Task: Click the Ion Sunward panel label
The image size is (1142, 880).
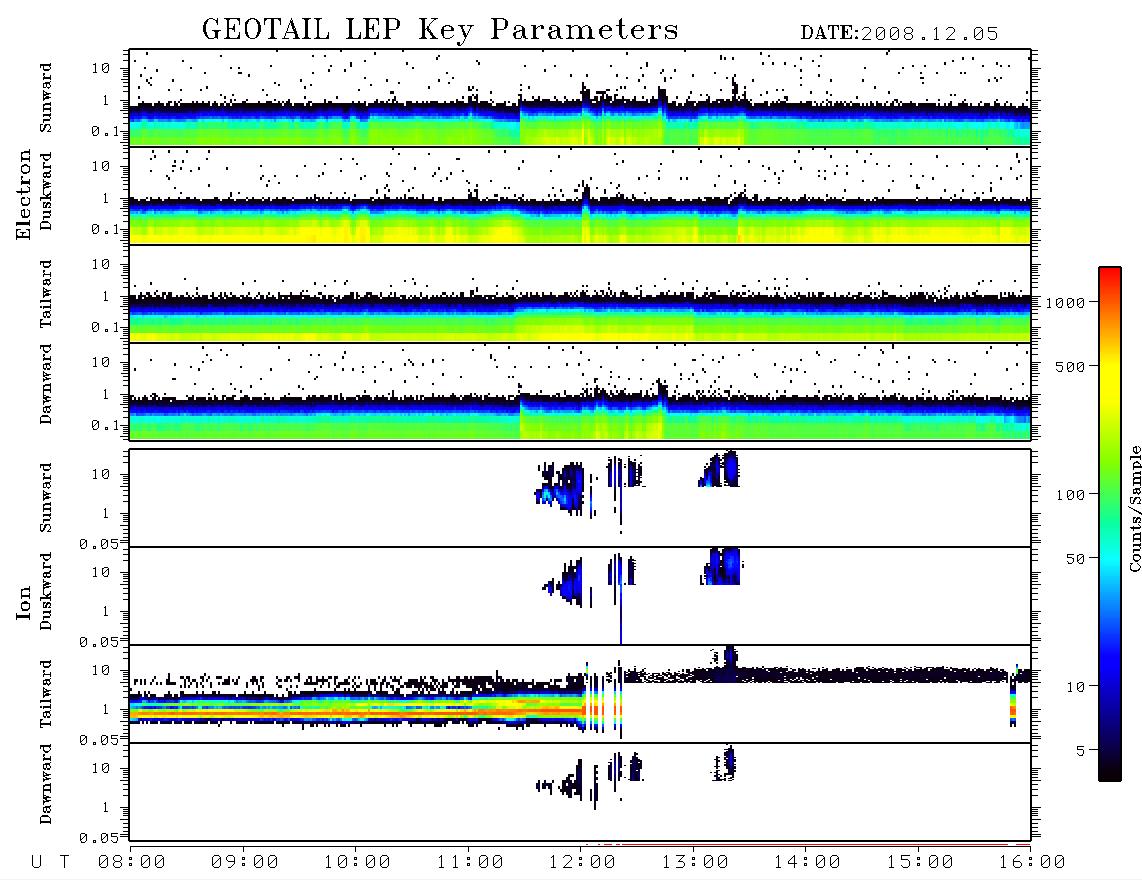Action: 46,498
